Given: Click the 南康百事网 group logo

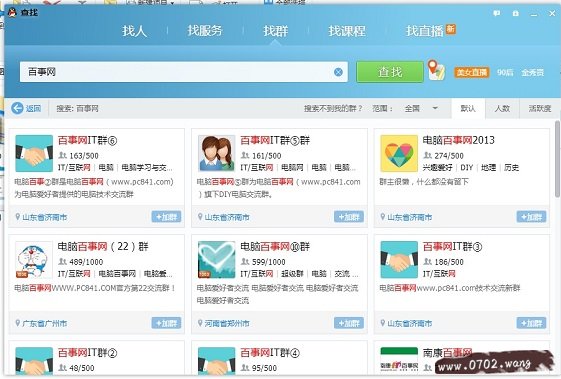Looking at the screenshot, I should point(399,361).
